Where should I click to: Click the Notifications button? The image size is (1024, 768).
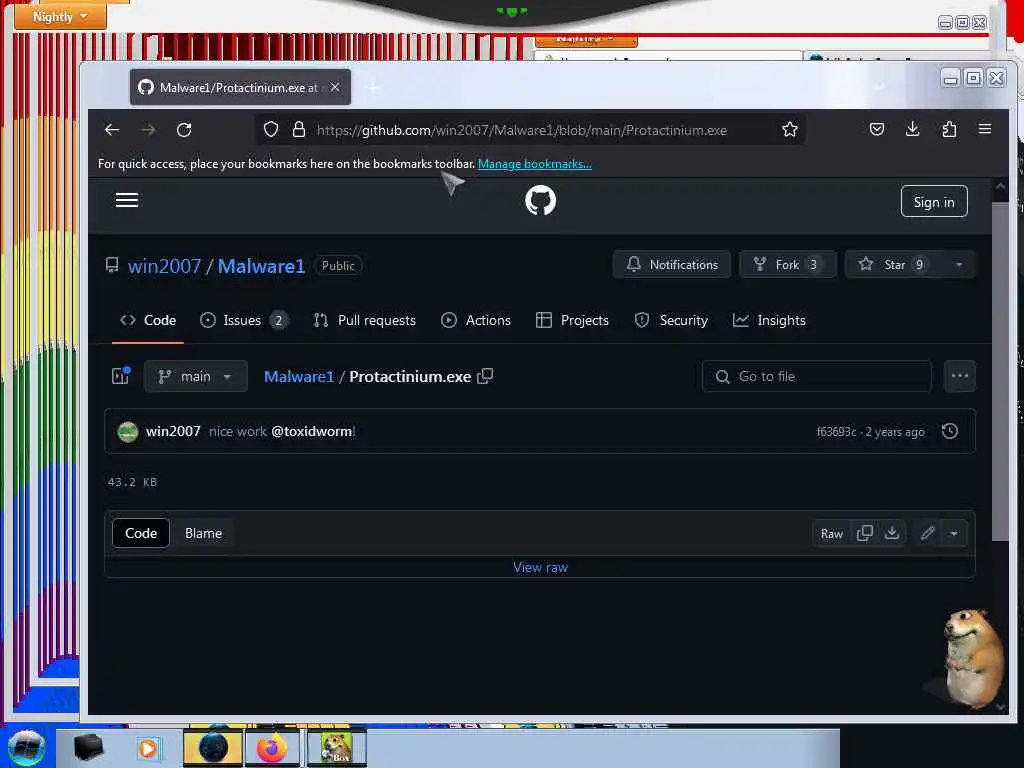coord(671,264)
